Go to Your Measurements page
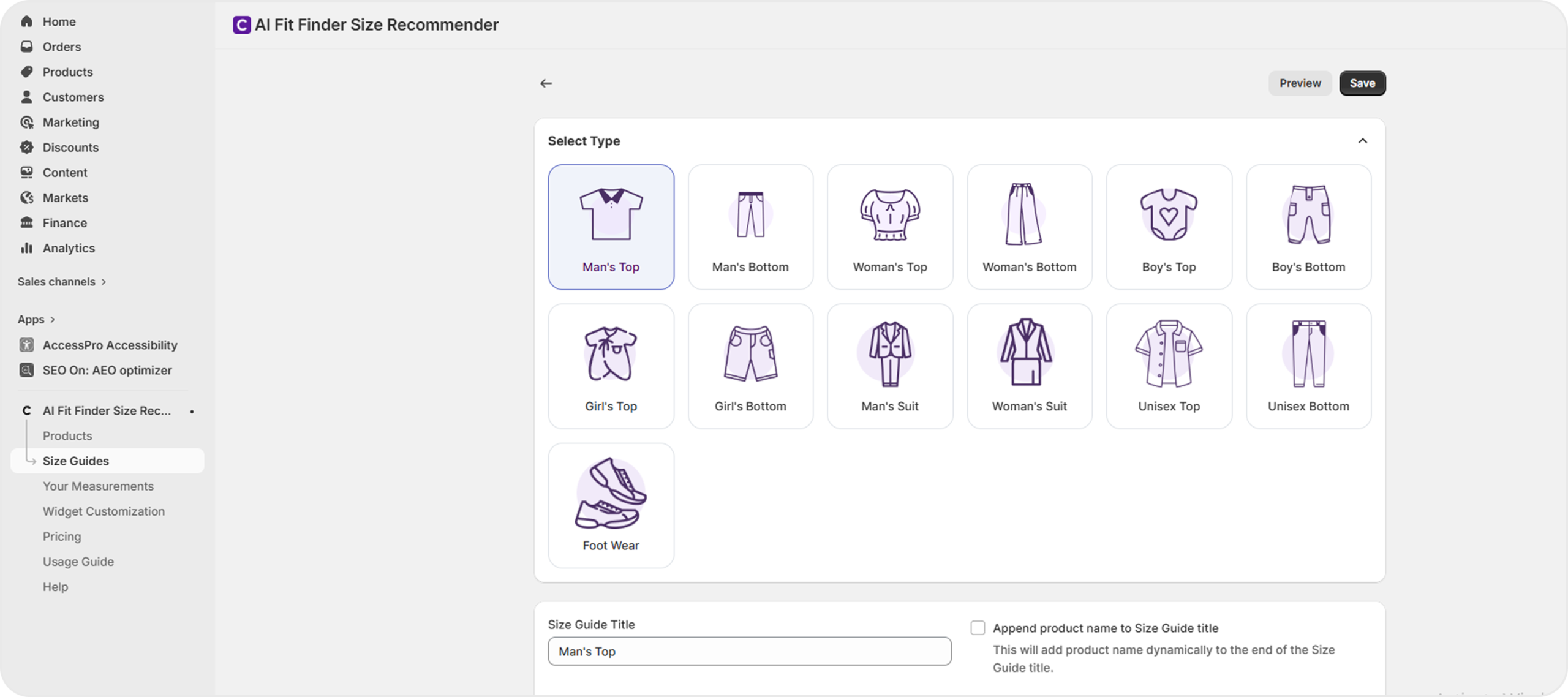 click(x=98, y=486)
